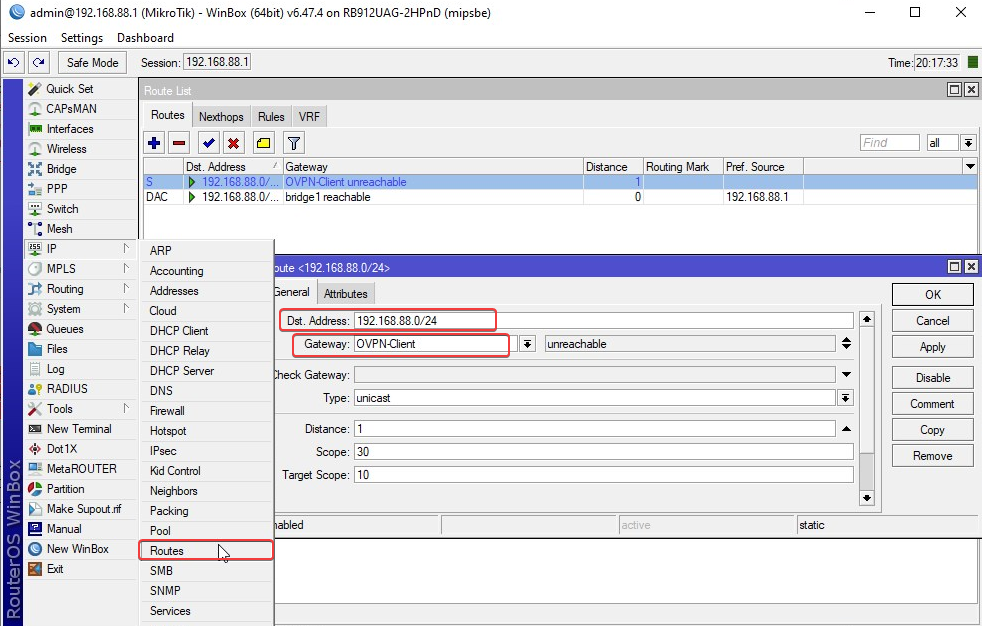This screenshot has height=626, width=982.
Task: Disable route with red X icon
Action: pyautogui.click(x=234, y=143)
